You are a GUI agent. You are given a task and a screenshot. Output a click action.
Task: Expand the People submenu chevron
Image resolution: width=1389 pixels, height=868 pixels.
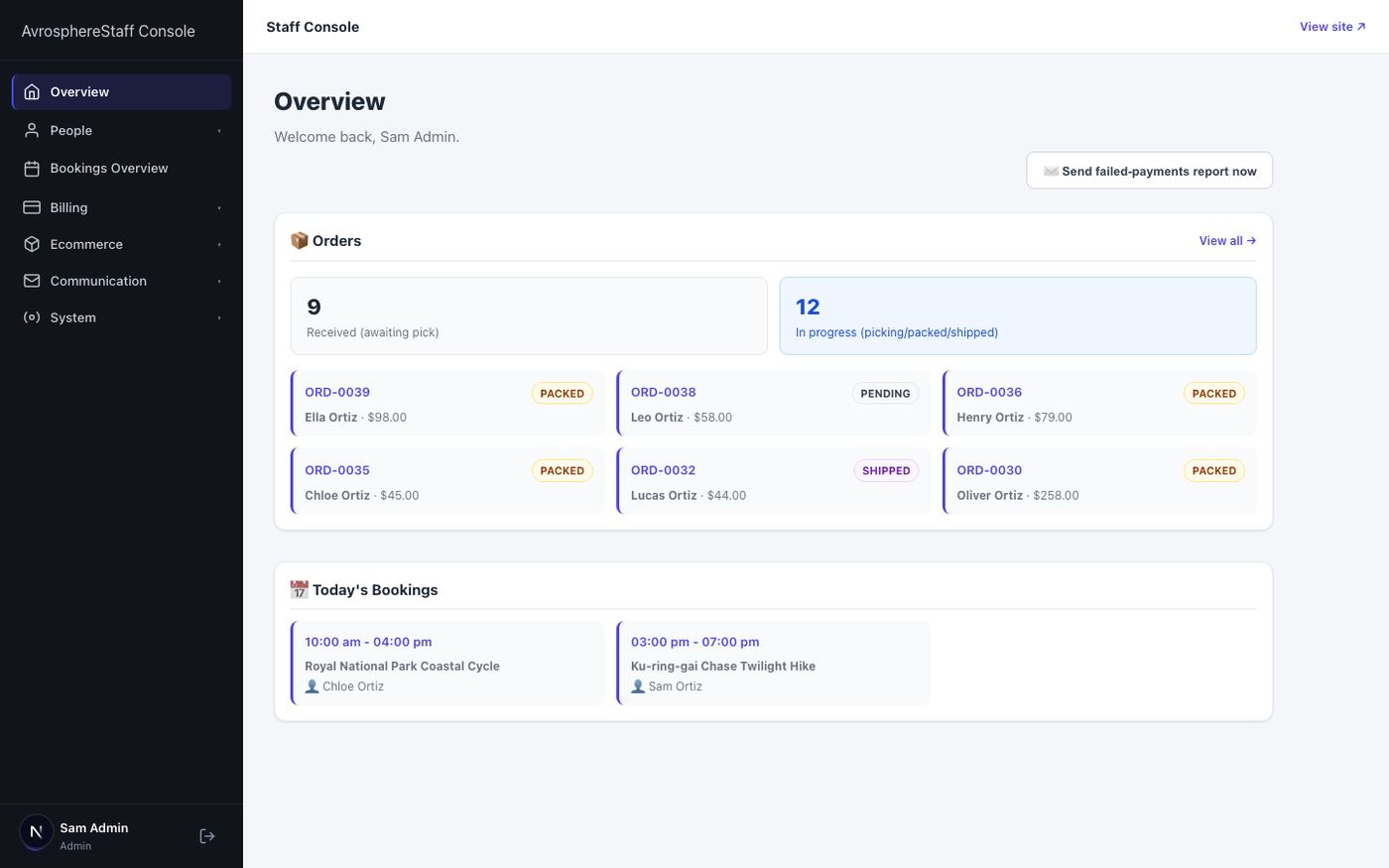(219, 131)
